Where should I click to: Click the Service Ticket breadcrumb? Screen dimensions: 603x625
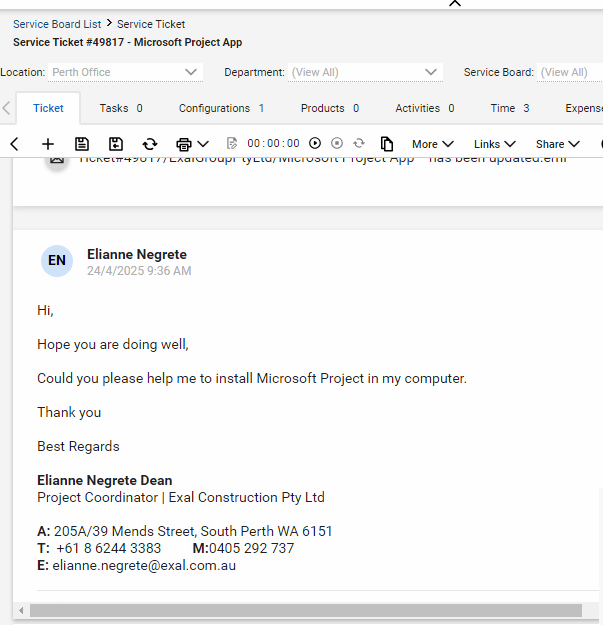pos(151,24)
